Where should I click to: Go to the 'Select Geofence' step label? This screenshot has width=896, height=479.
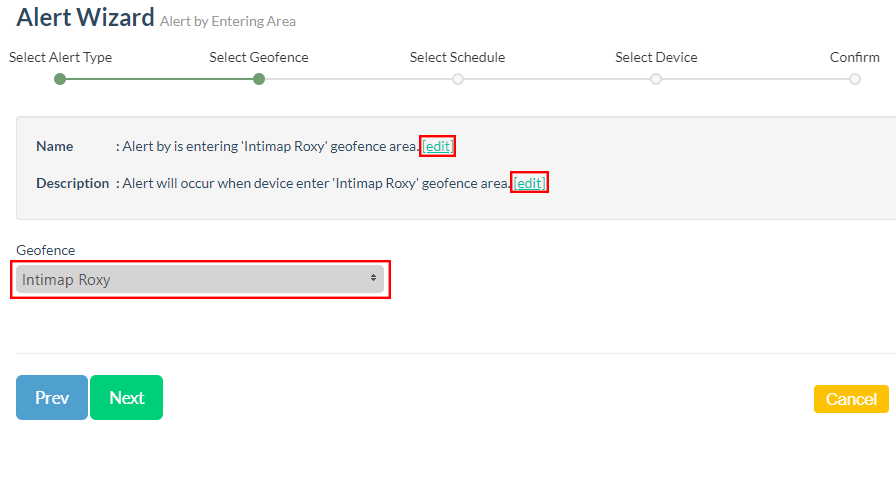tap(259, 57)
